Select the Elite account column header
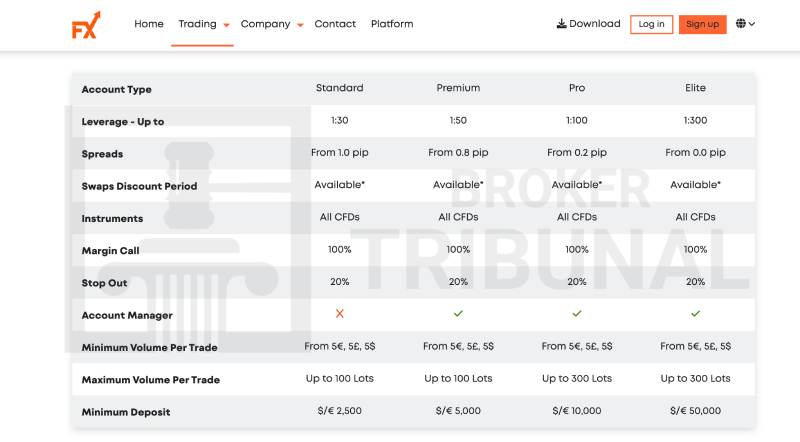This screenshot has height=442, width=800. pos(695,88)
